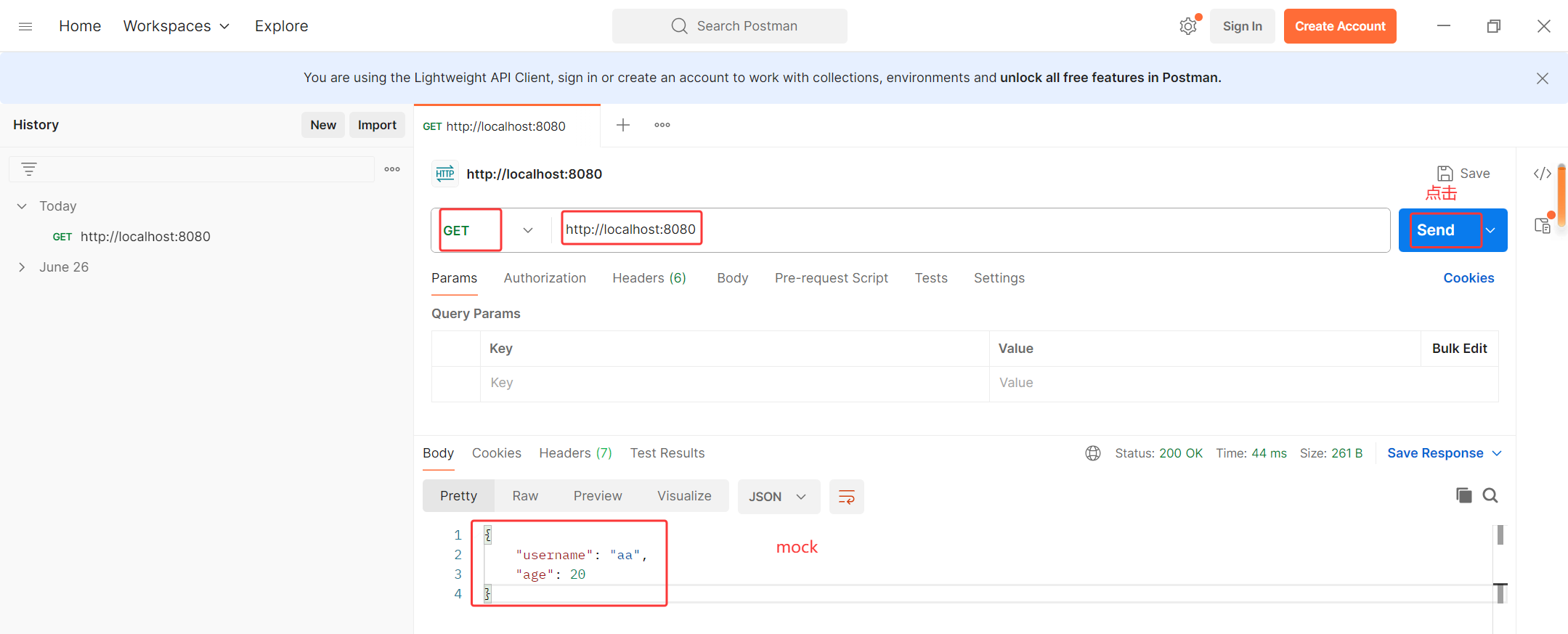The width and height of the screenshot is (1568, 634).
Task: Open the GET method dropdown
Action: [x=528, y=230]
